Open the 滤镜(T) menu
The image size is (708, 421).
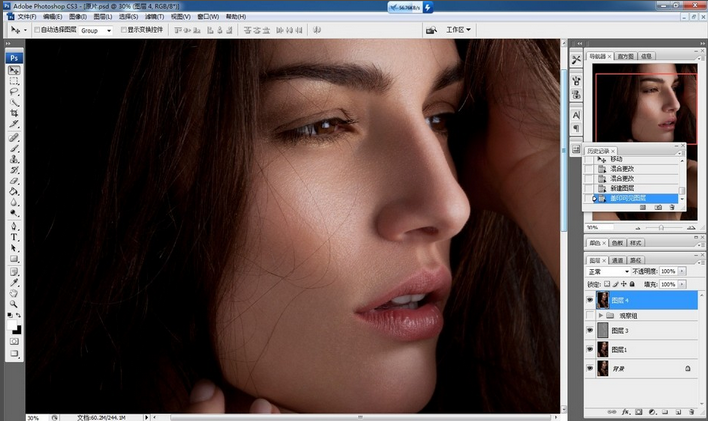(x=154, y=17)
